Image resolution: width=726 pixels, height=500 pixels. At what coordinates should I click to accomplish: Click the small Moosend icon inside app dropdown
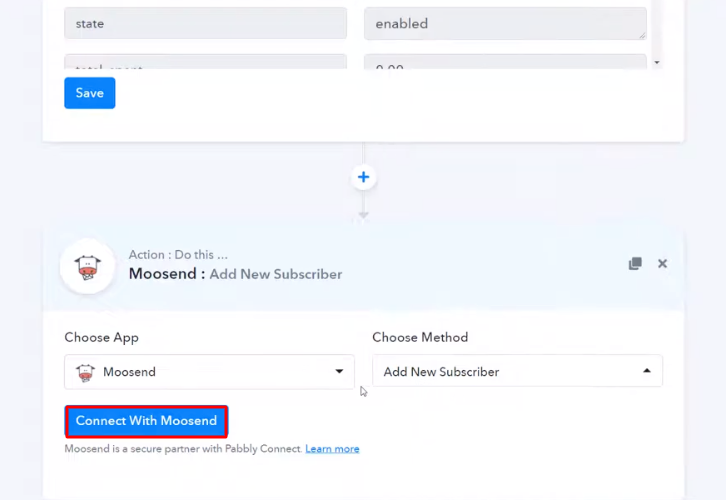85,372
